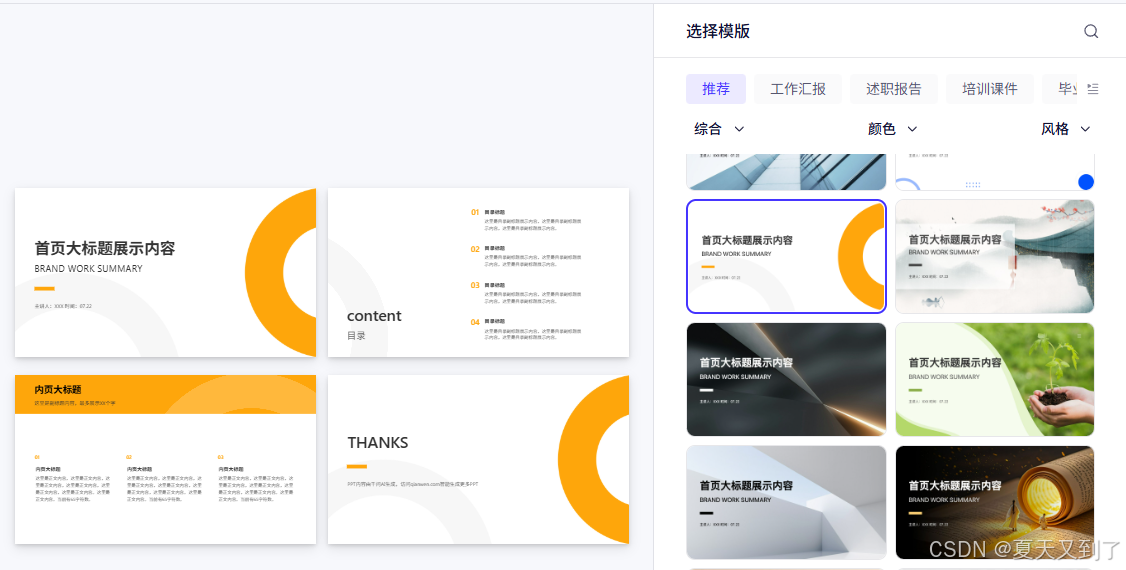
Task: Switch to 述职报告 tab
Action: [x=894, y=89]
